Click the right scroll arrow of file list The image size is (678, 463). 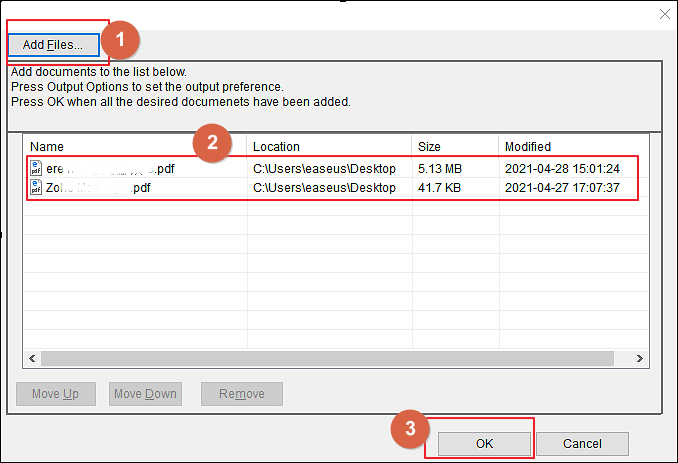pyautogui.click(x=641, y=357)
